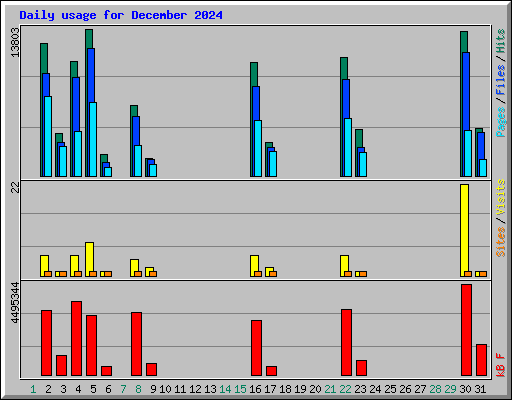Click the cyan pages bar for day 30
The height and width of the screenshot is (400, 512).
468,153
